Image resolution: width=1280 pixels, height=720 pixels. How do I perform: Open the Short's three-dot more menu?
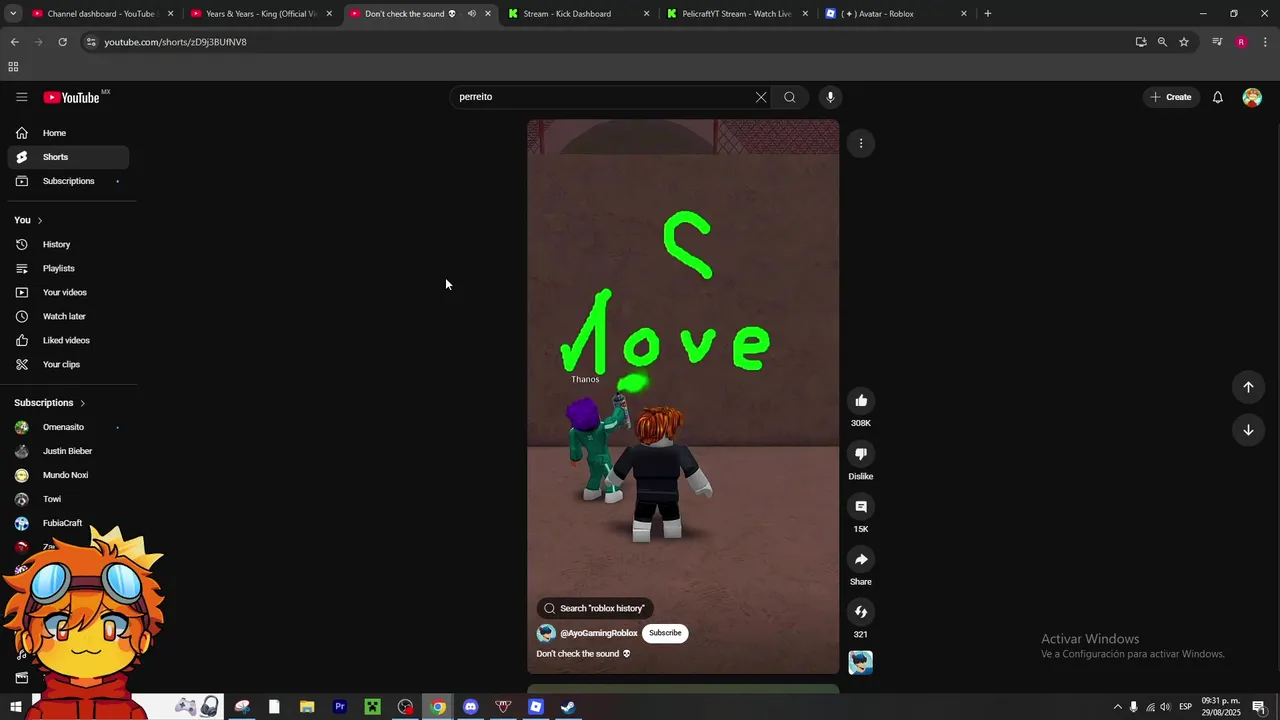click(861, 143)
